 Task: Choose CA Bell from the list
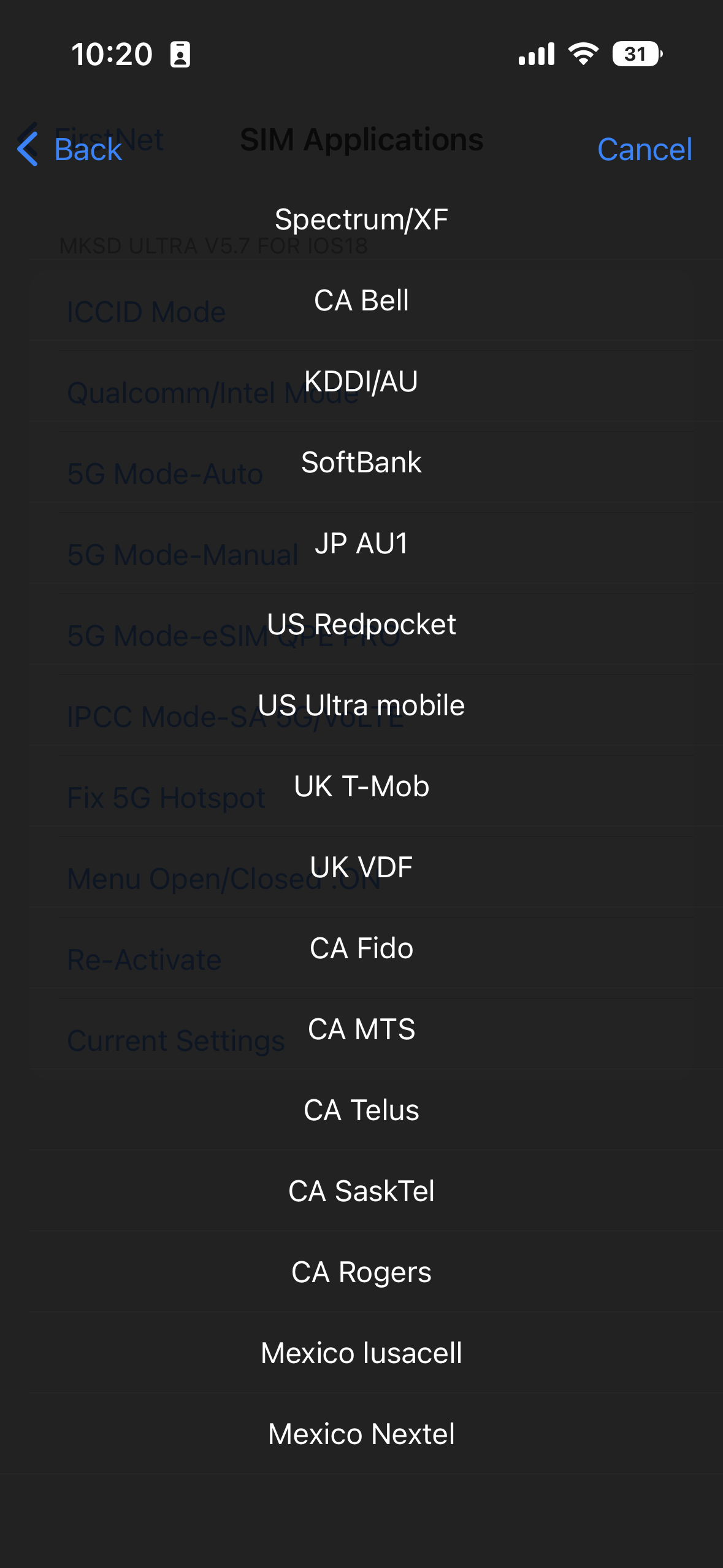coord(361,301)
